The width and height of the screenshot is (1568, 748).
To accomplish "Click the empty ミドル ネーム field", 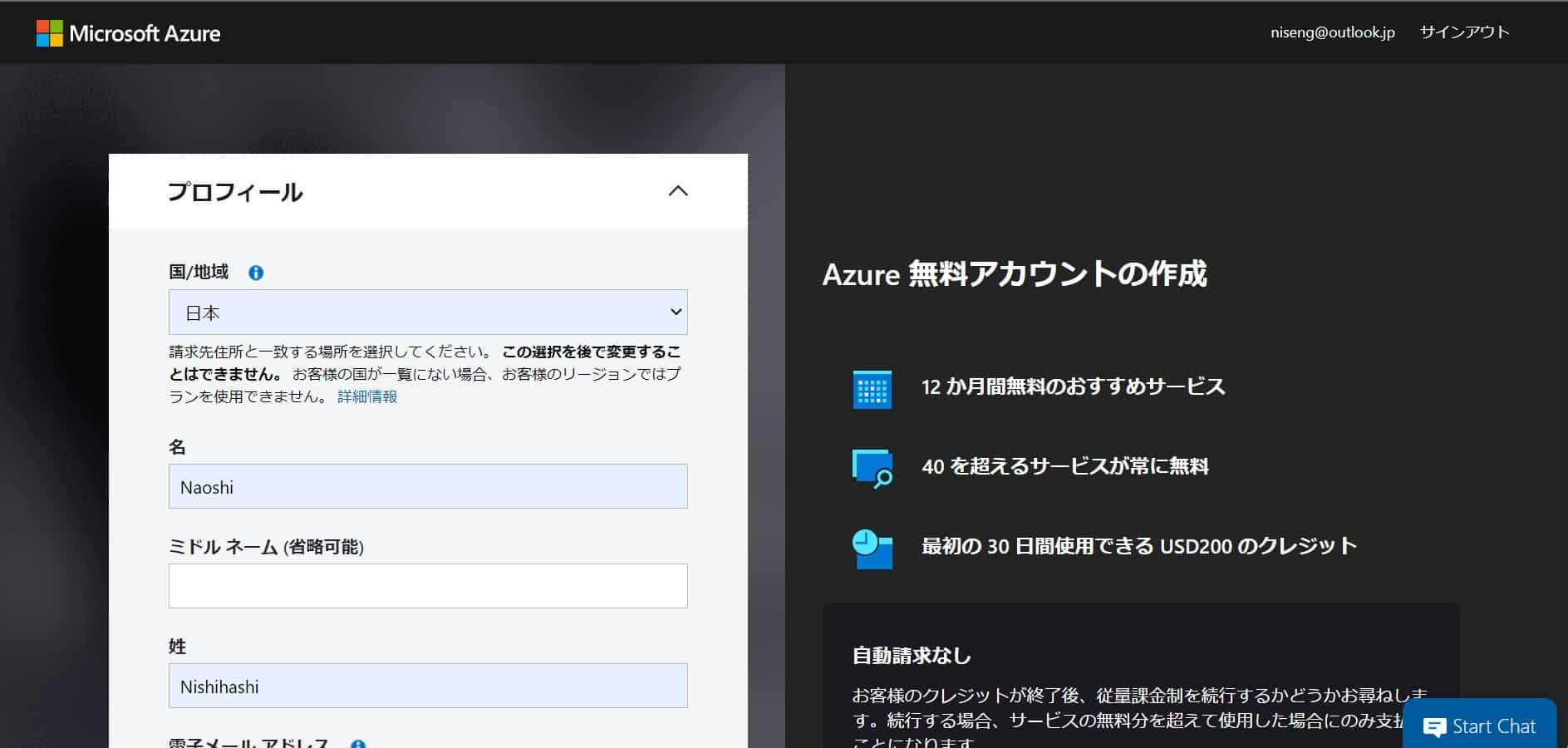I will coord(428,586).
